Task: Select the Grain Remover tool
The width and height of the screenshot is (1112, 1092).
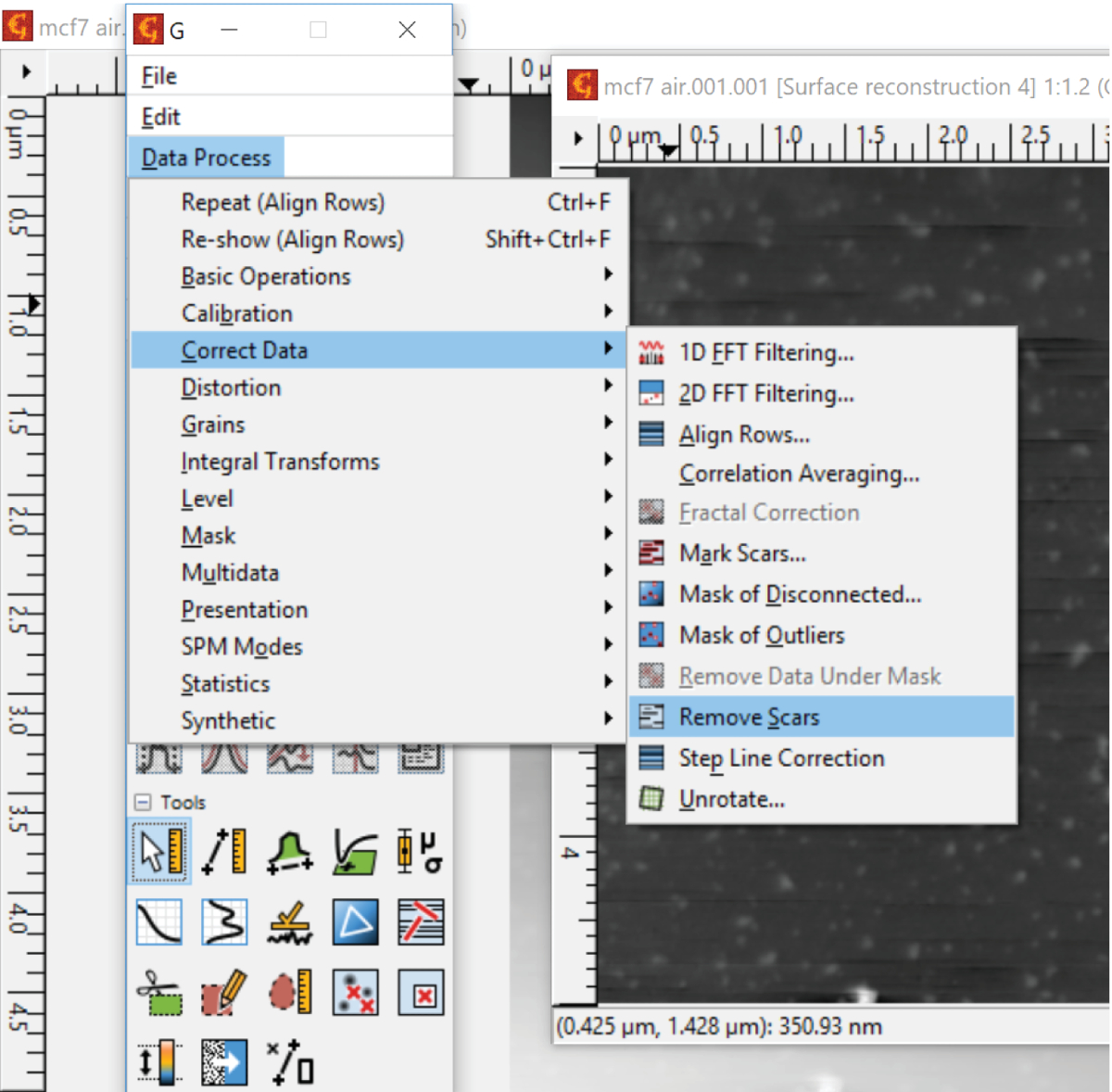Action: 355,993
